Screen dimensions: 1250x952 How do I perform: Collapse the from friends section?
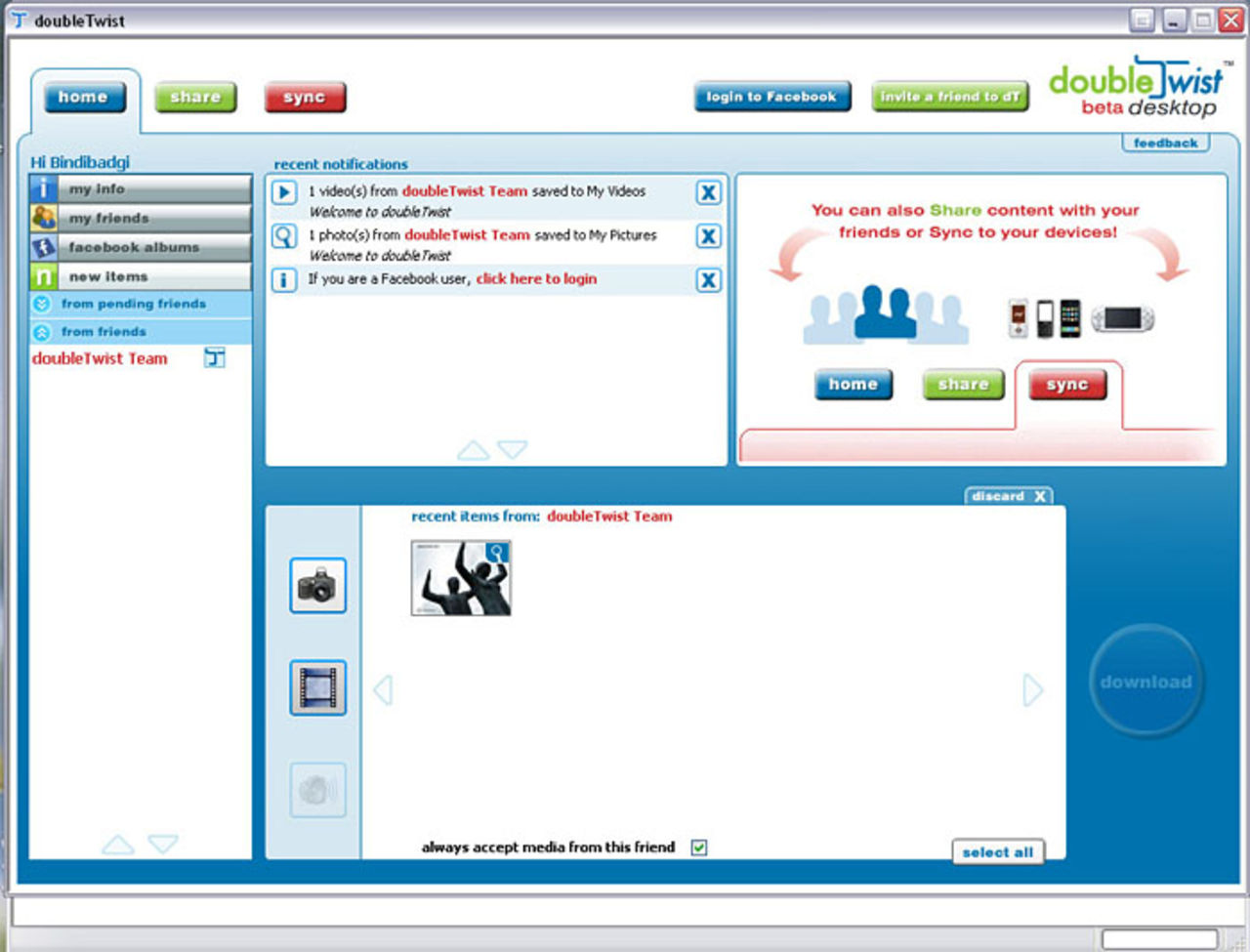[x=42, y=332]
